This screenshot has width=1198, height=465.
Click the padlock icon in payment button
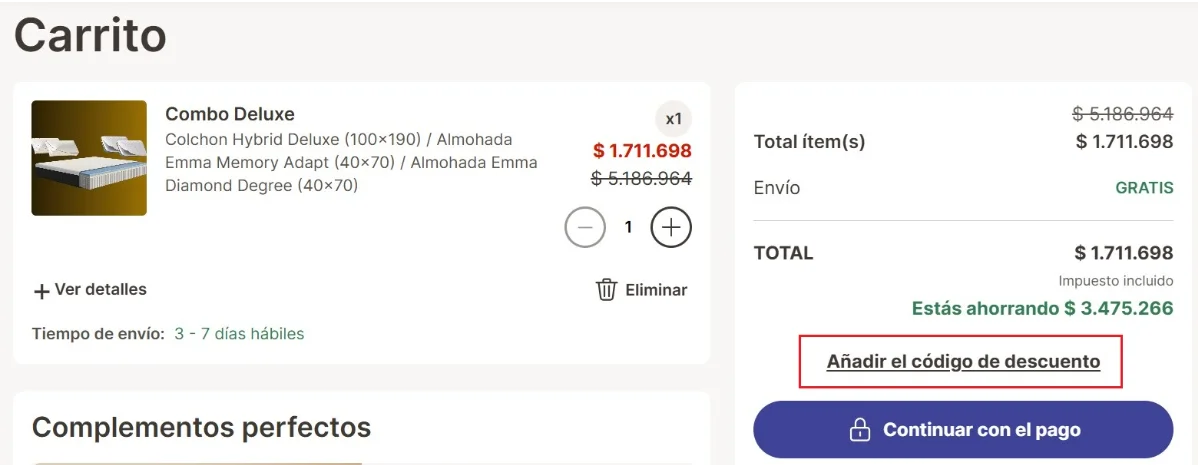point(859,430)
